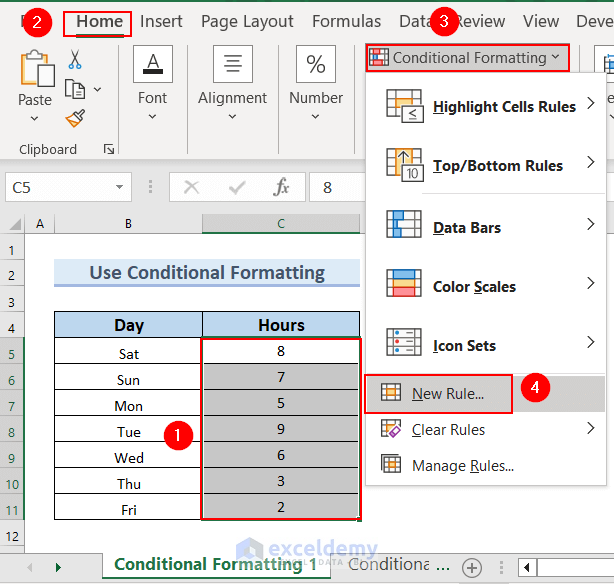Open the Number format percent icon
The width and height of the screenshot is (614, 584).
point(316,64)
